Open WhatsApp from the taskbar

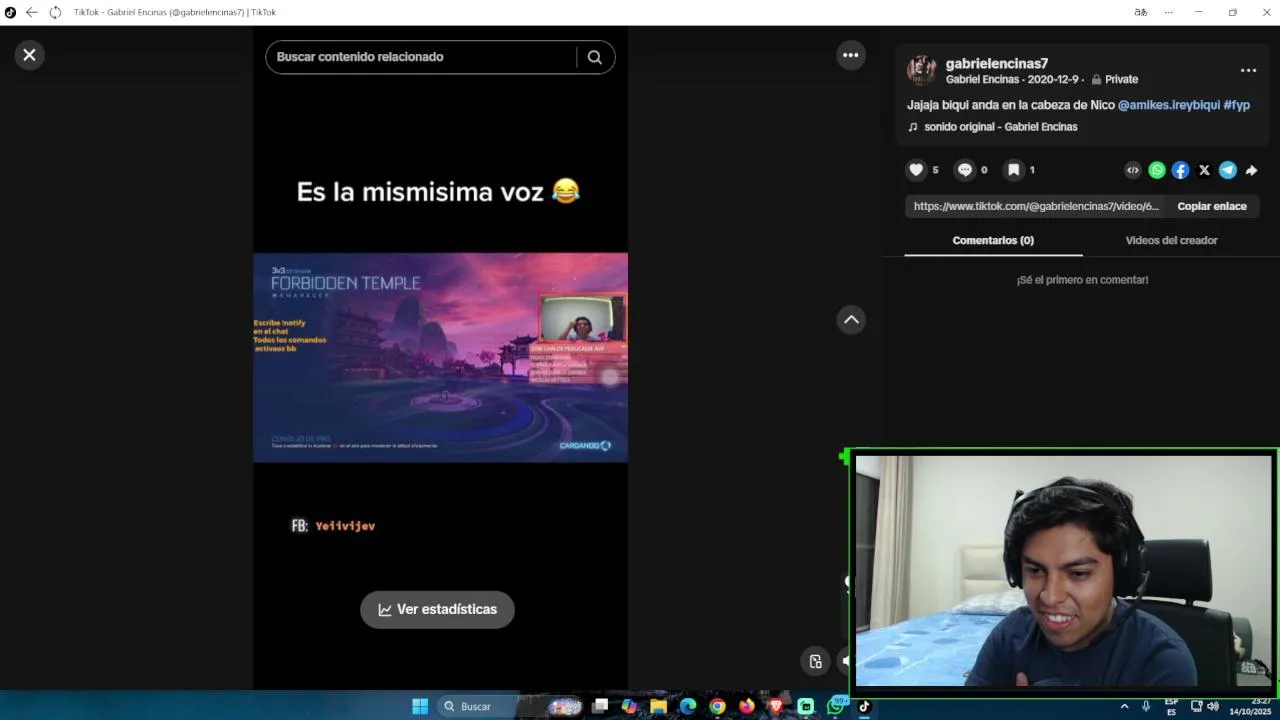point(835,706)
